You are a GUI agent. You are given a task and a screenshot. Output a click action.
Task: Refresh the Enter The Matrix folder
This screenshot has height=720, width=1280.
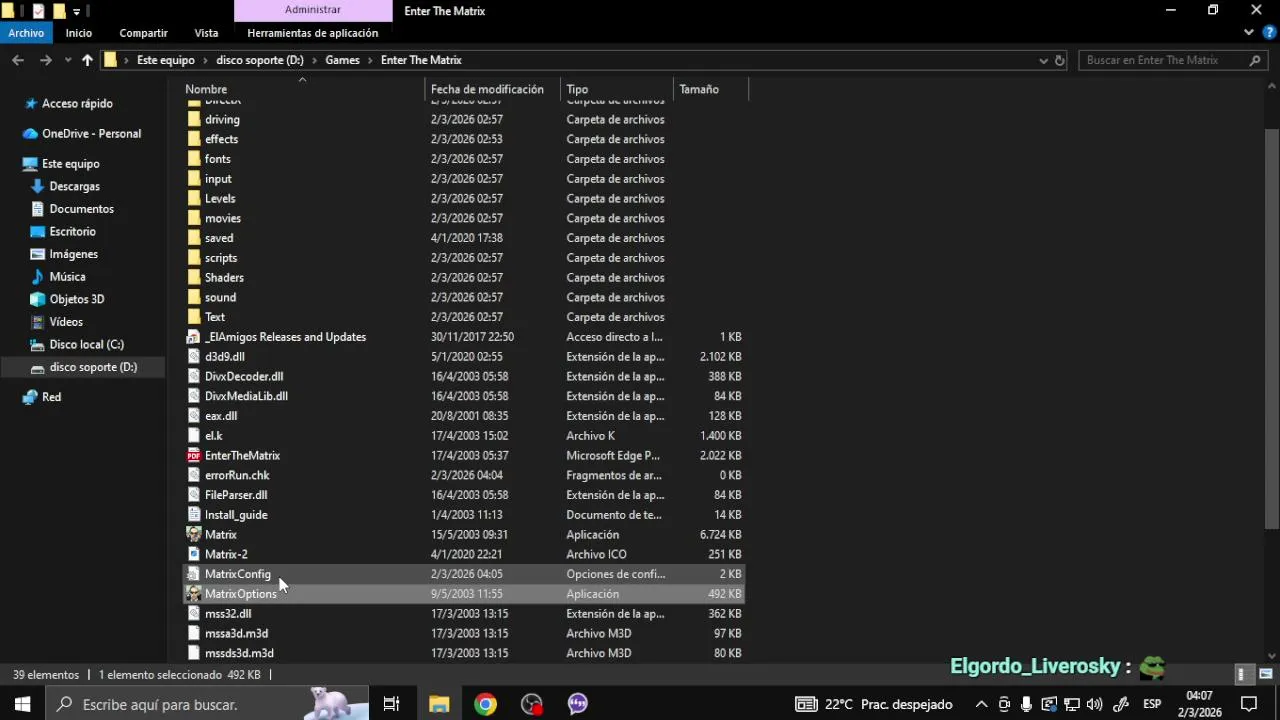click(1060, 60)
